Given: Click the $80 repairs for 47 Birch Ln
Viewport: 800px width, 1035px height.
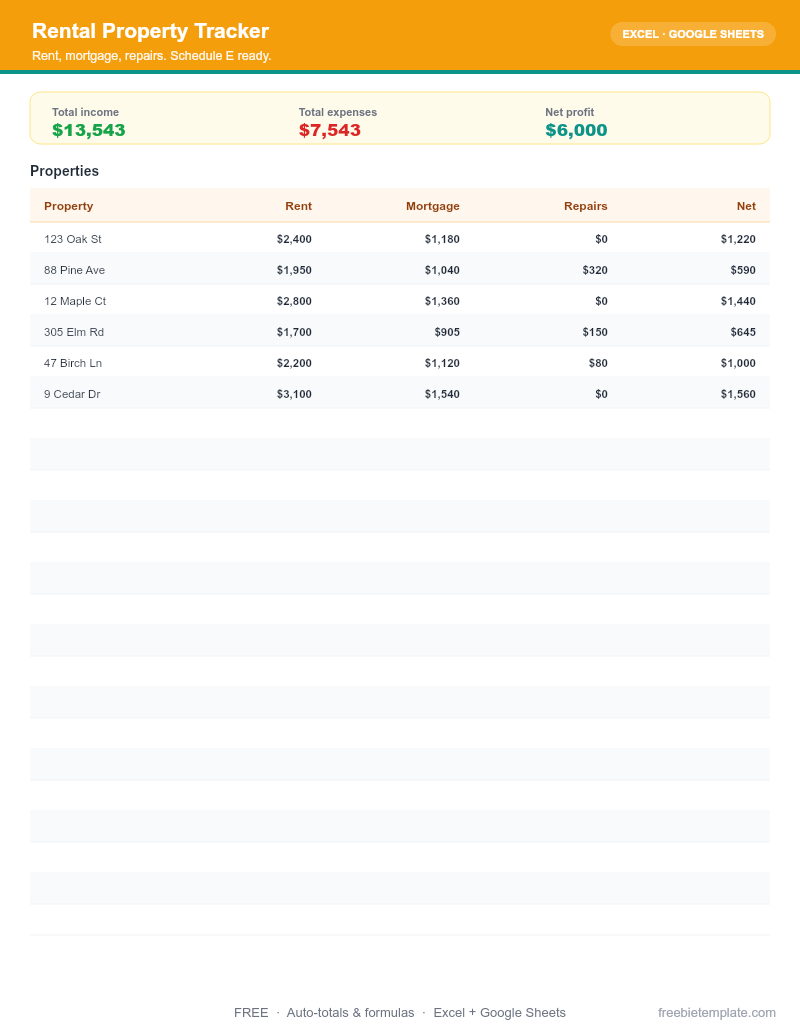Looking at the screenshot, I should click(598, 363).
